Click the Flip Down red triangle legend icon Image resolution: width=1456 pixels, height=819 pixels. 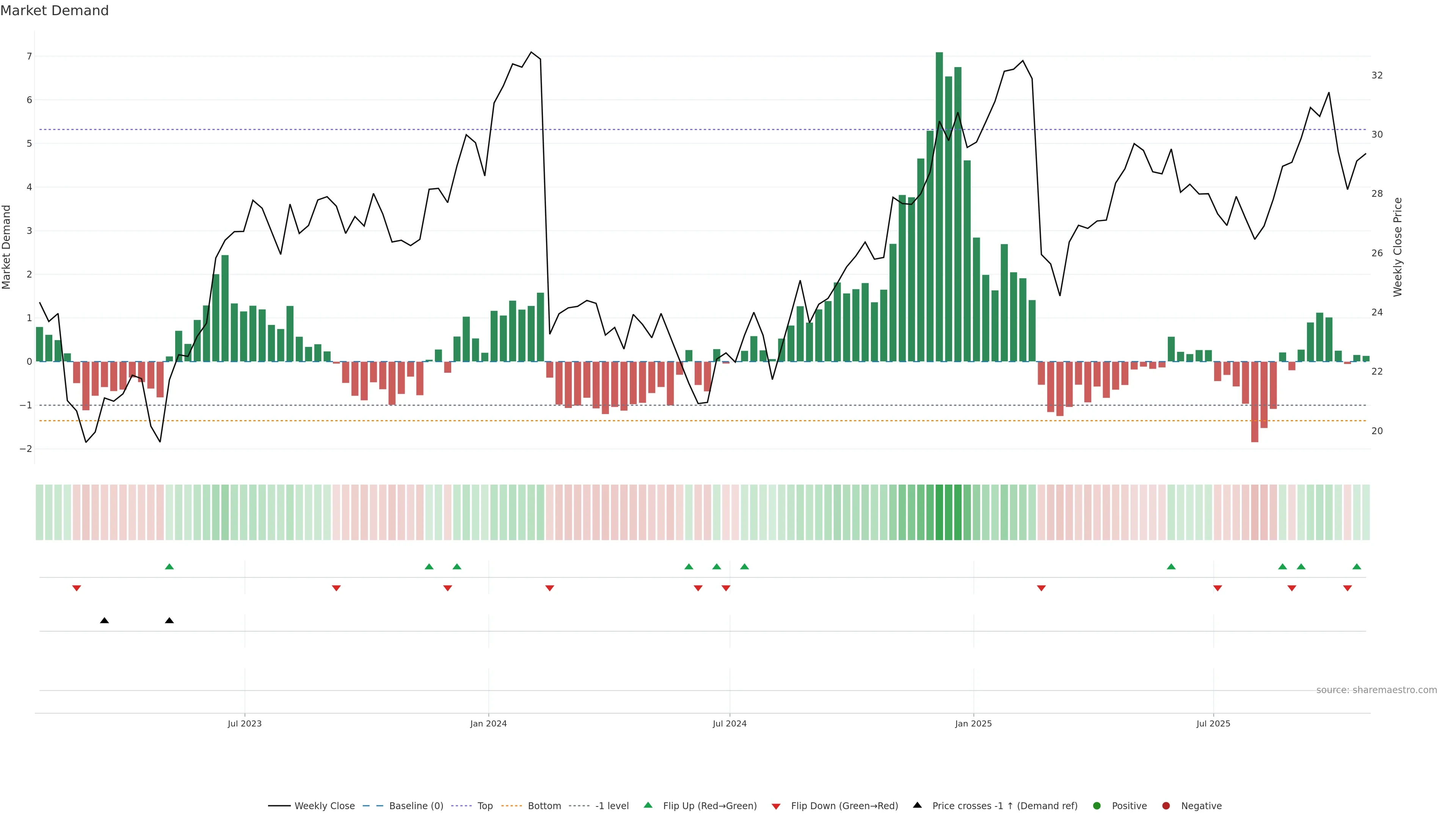pyautogui.click(x=776, y=806)
